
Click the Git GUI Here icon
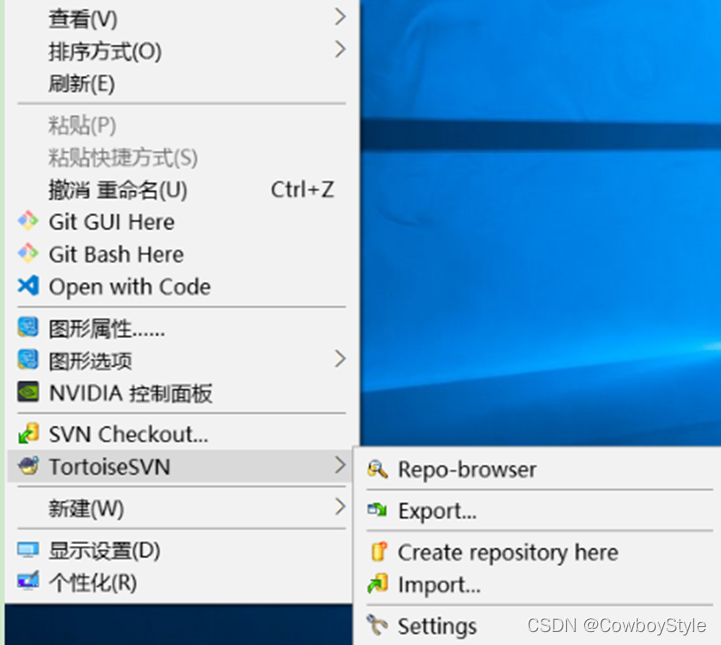point(28,222)
